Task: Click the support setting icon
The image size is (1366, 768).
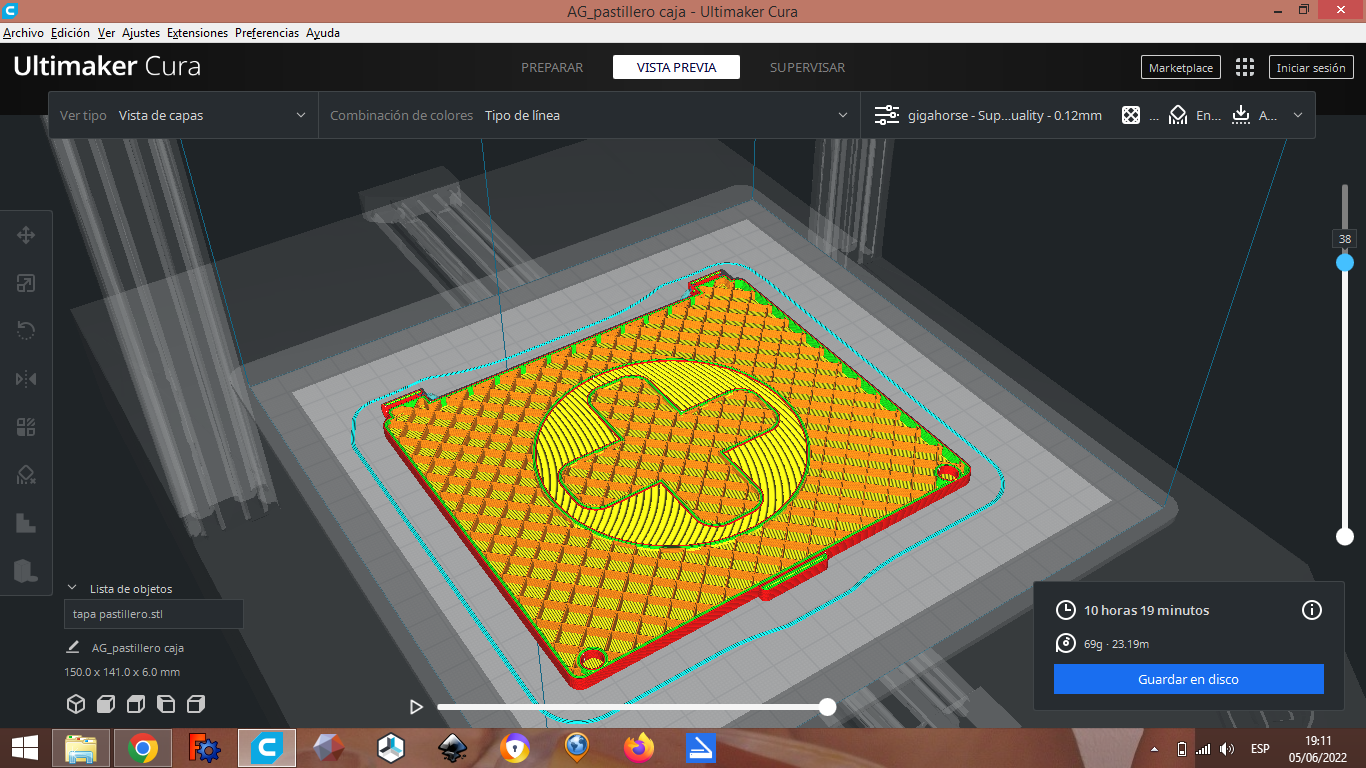Action: (x=1178, y=115)
